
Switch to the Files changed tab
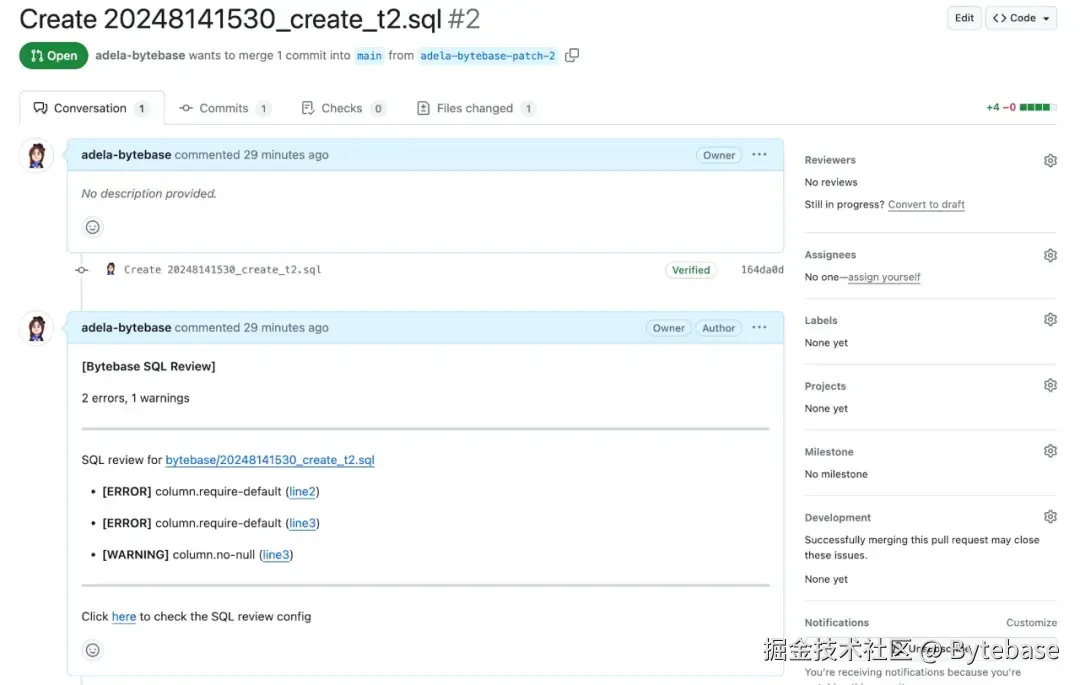click(475, 108)
